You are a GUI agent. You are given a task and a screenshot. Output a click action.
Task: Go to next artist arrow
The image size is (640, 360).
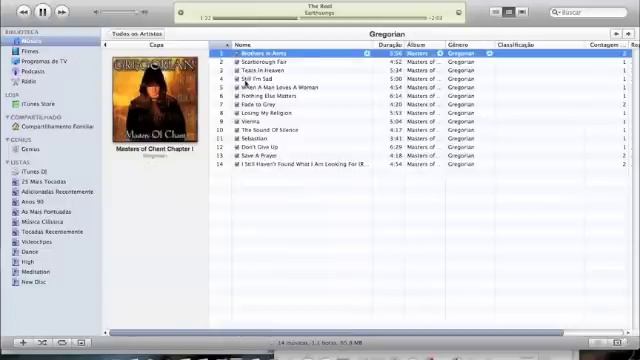[628, 34]
